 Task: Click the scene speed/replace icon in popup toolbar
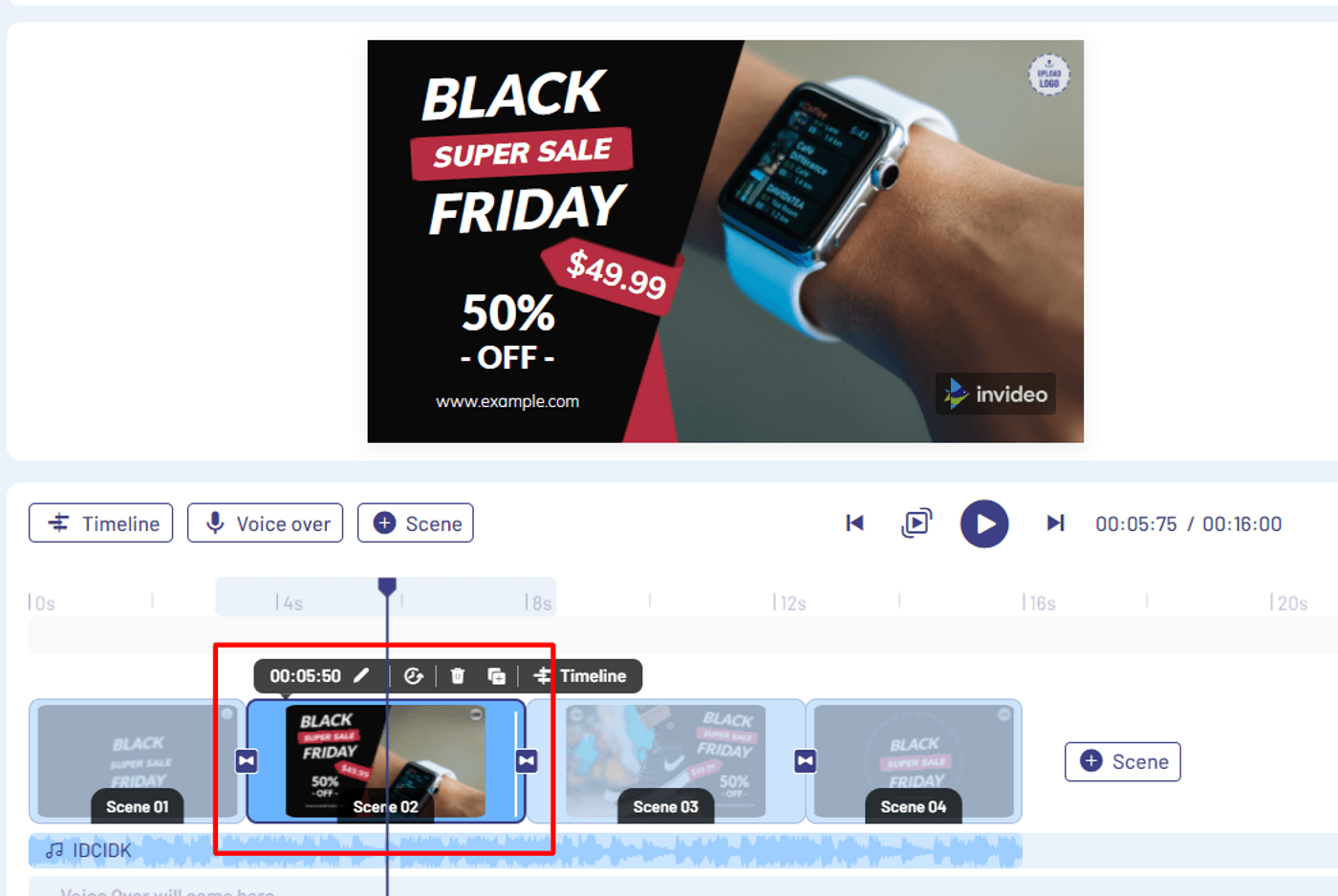pos(413,676)
